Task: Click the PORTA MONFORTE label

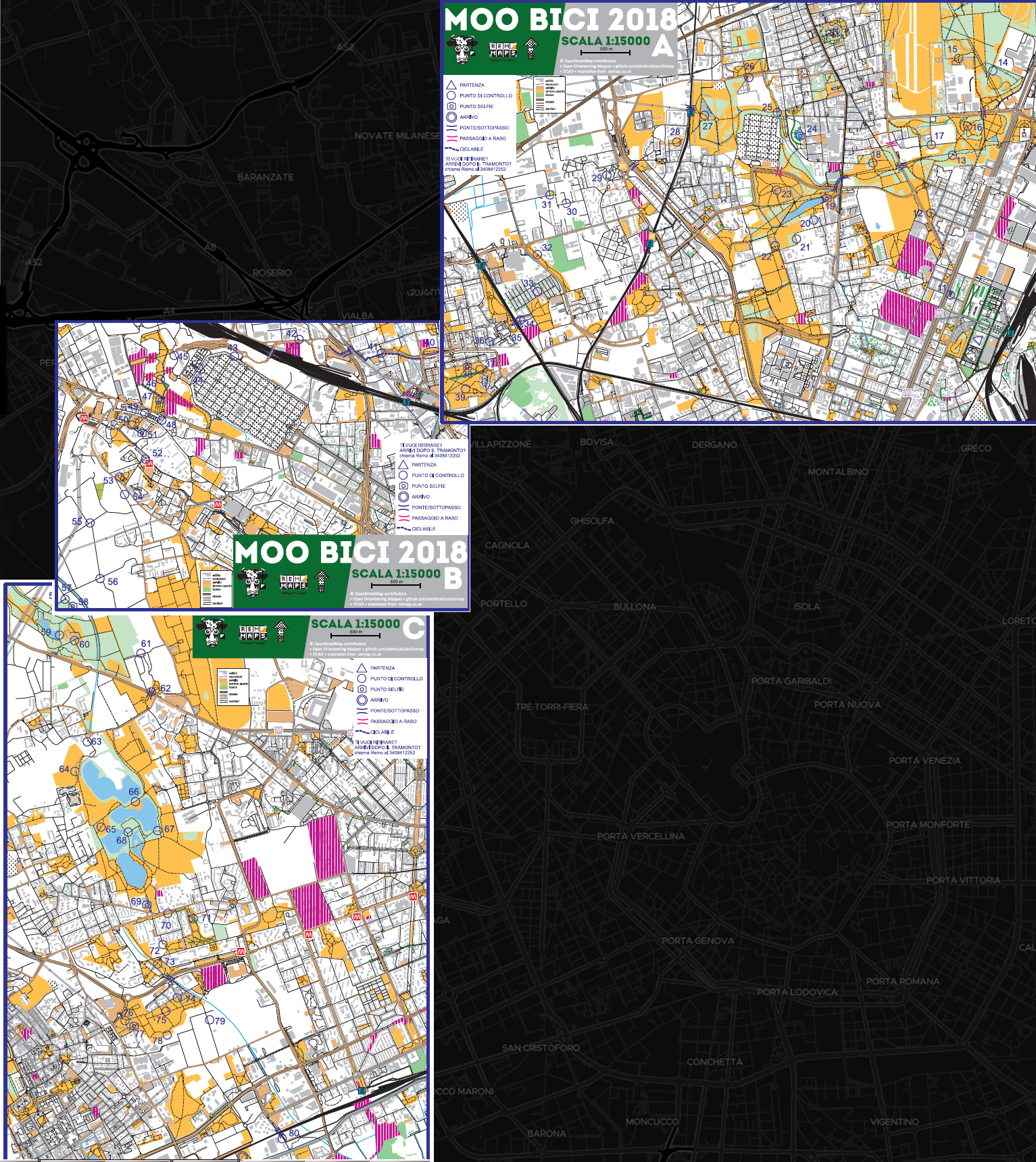Action: tap(928, 824)
